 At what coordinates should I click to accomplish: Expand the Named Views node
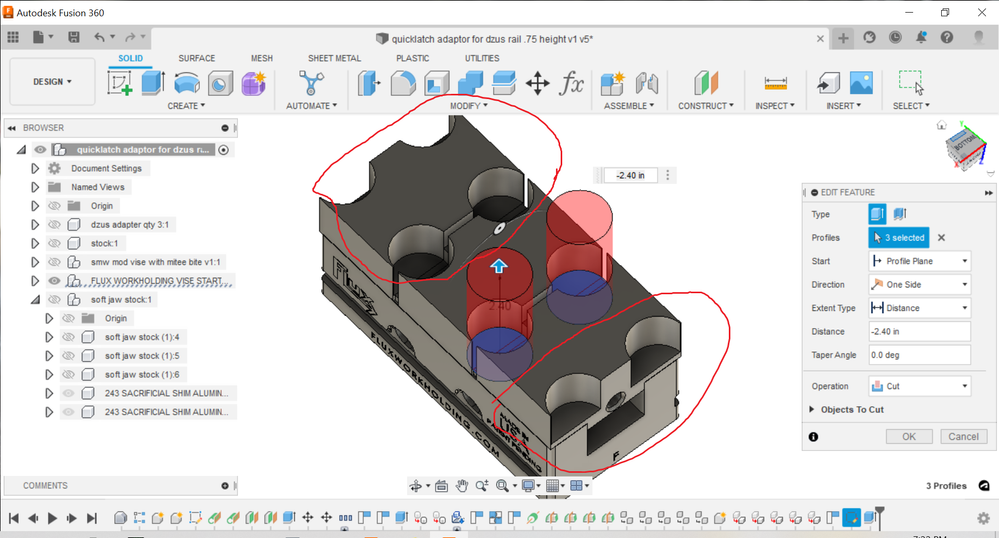(35, 187)
